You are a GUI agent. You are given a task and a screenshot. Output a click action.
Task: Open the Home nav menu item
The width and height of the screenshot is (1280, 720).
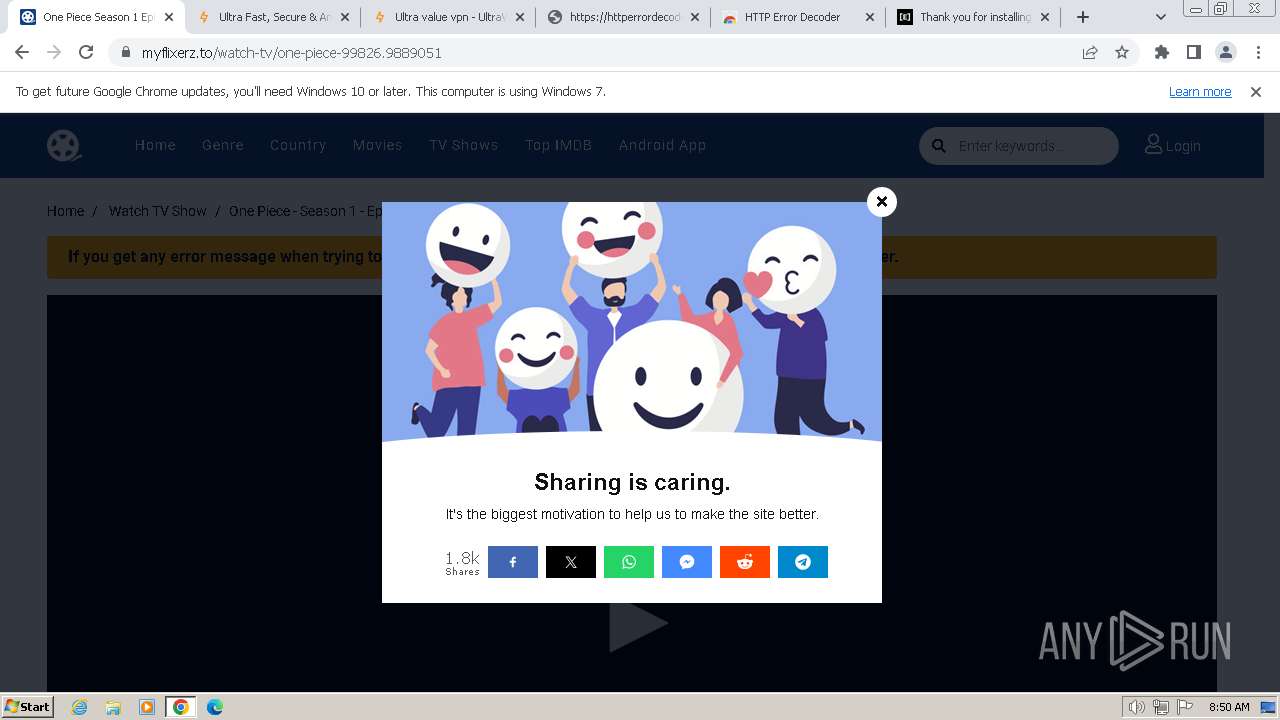pos(155,145)
